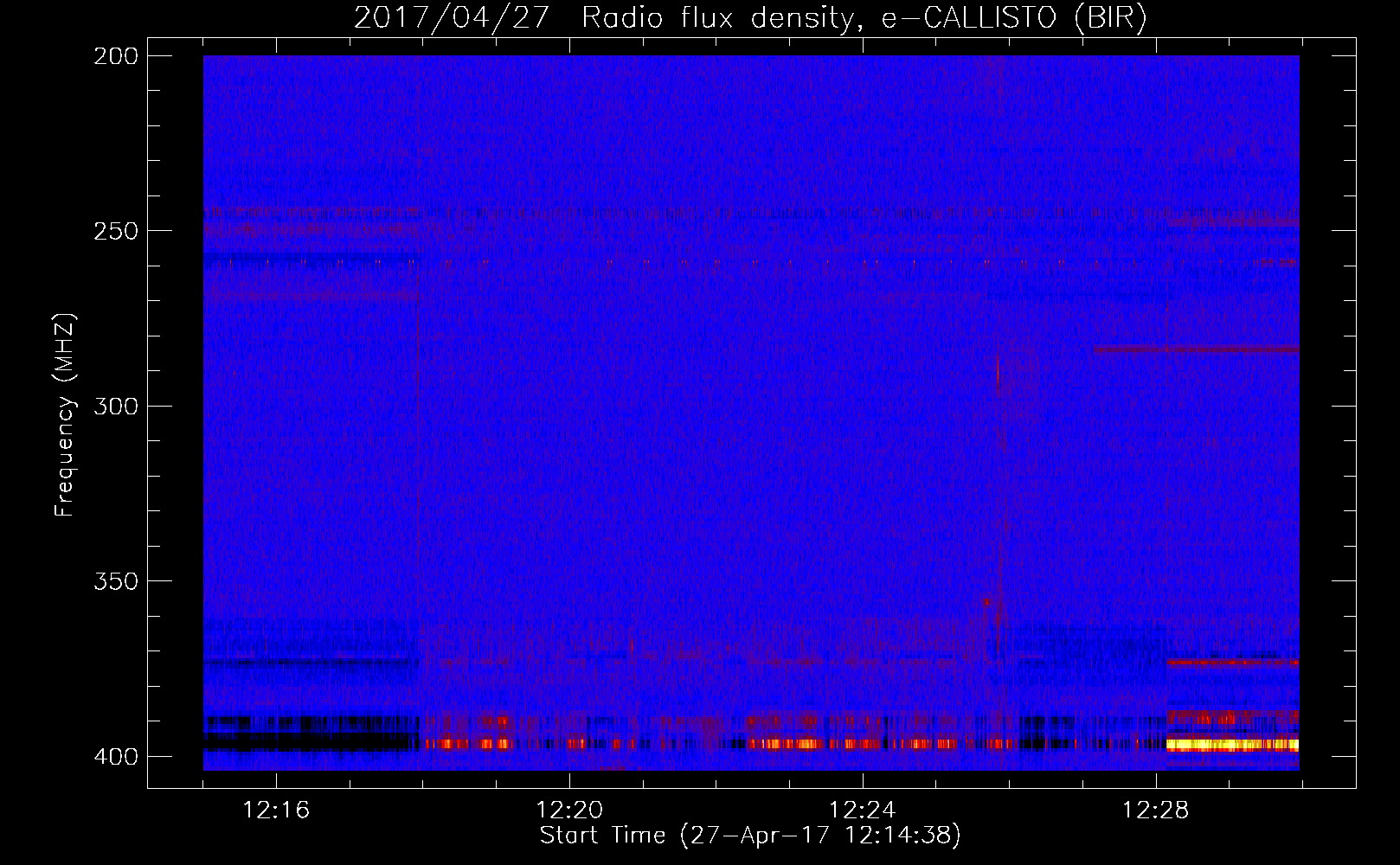Click the 350 frequency tick label
1400x865 pixels.
coord(116,580)
